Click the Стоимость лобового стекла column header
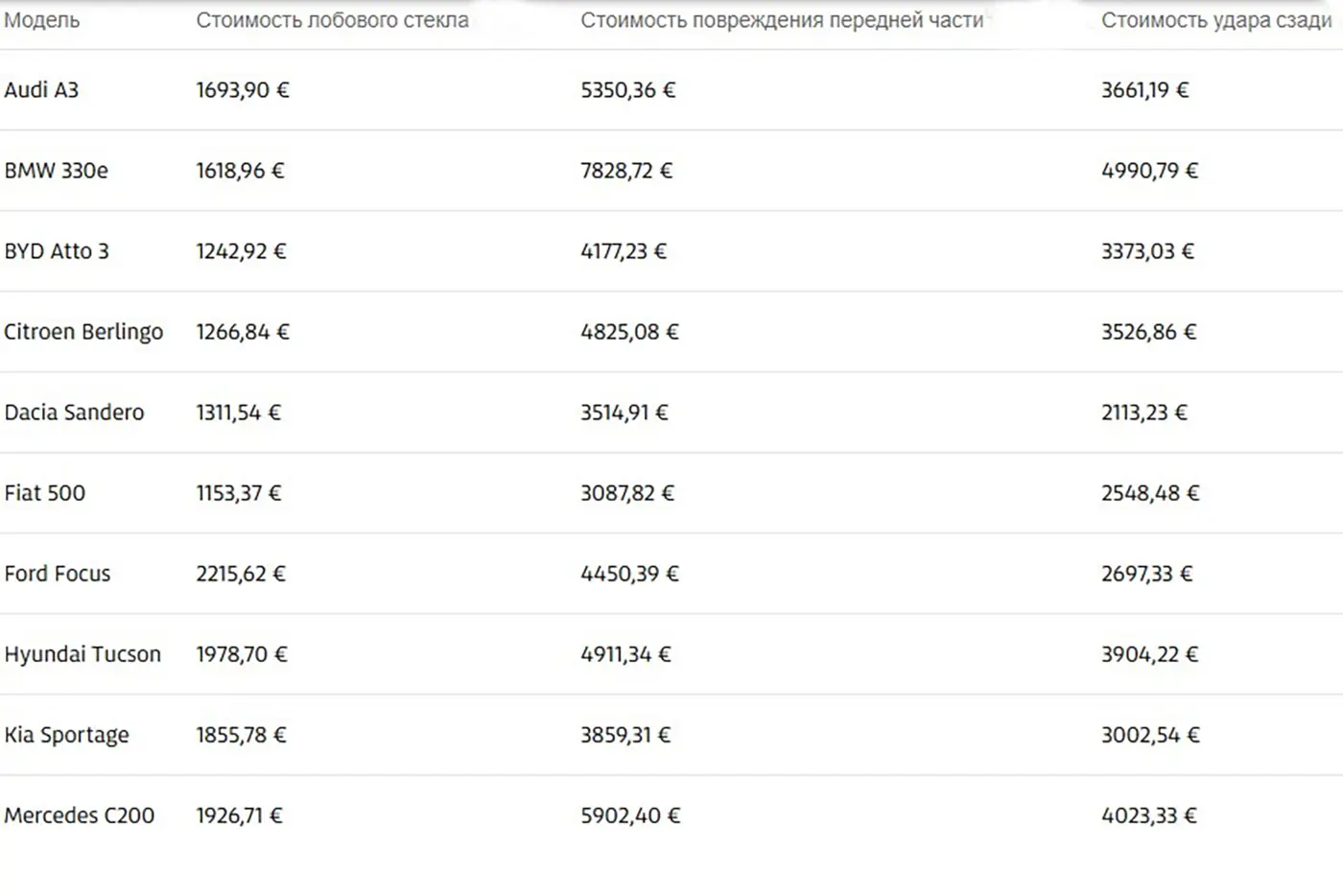Viewport: 1343px width, 896px height. click(x=332, y=20)
